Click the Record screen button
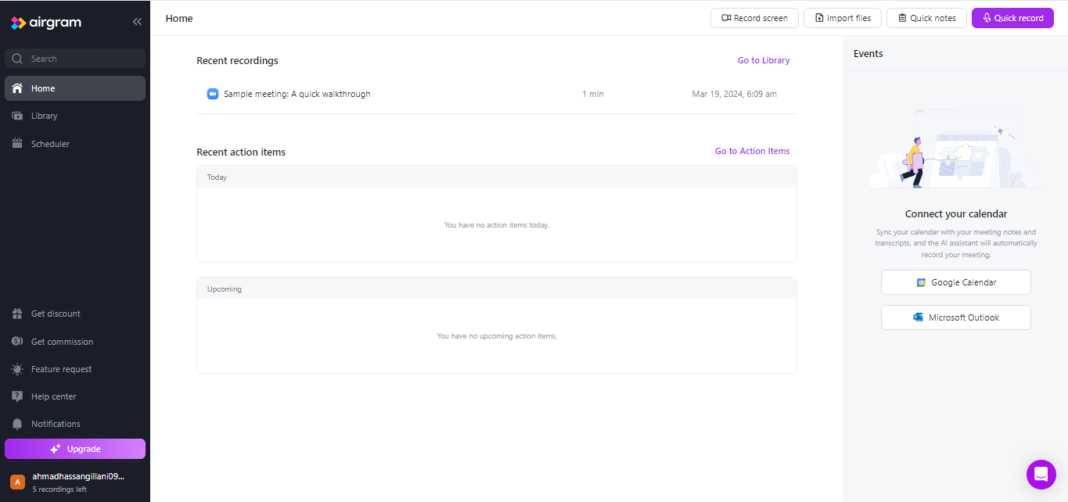 754,18
